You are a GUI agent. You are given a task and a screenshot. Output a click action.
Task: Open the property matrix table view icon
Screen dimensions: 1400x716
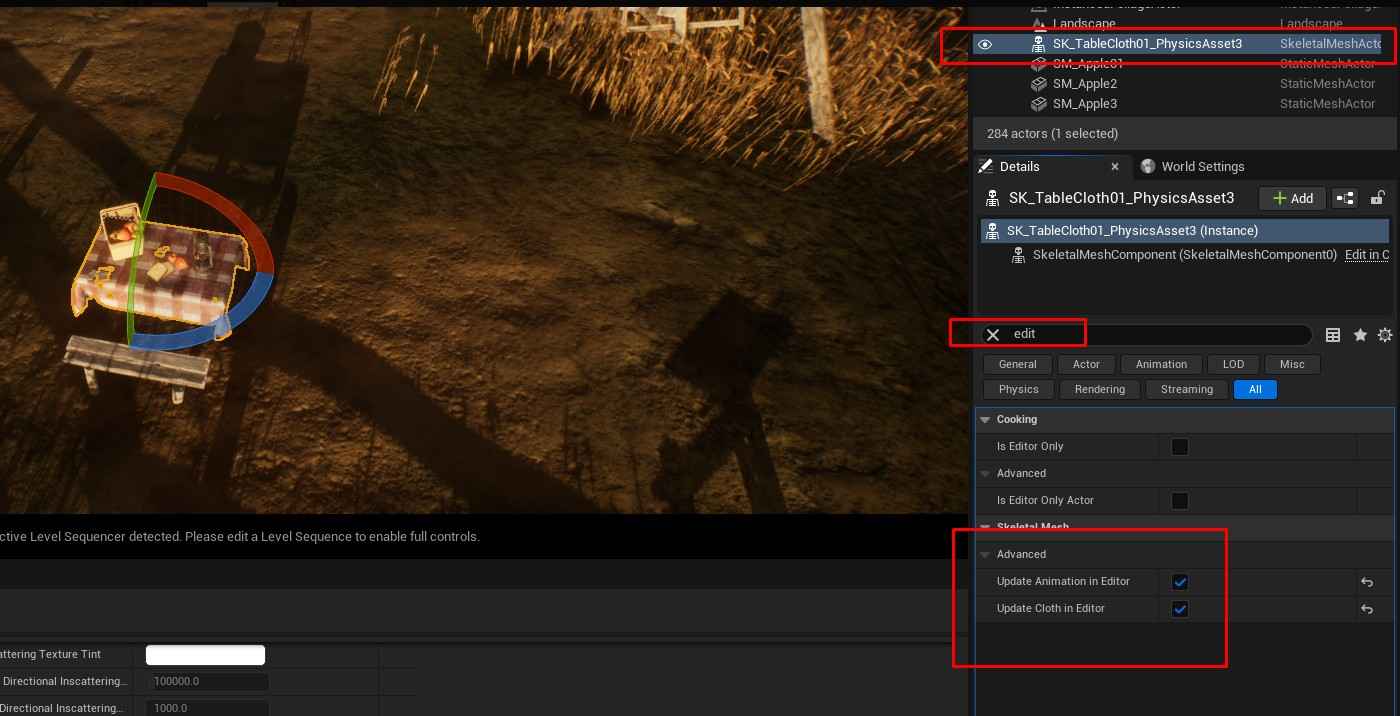point(1333,335)
